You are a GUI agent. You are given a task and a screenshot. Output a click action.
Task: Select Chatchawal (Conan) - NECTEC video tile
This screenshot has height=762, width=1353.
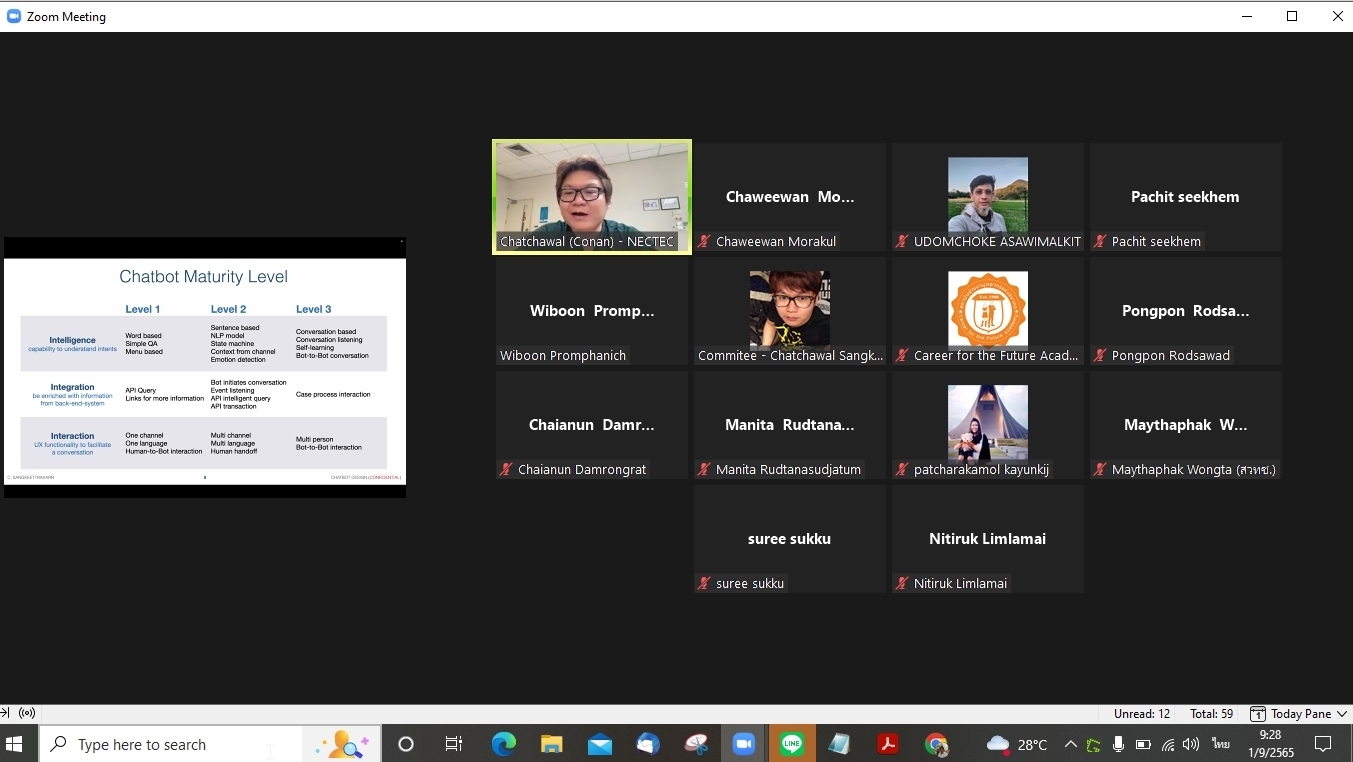[x=592, y=196]
